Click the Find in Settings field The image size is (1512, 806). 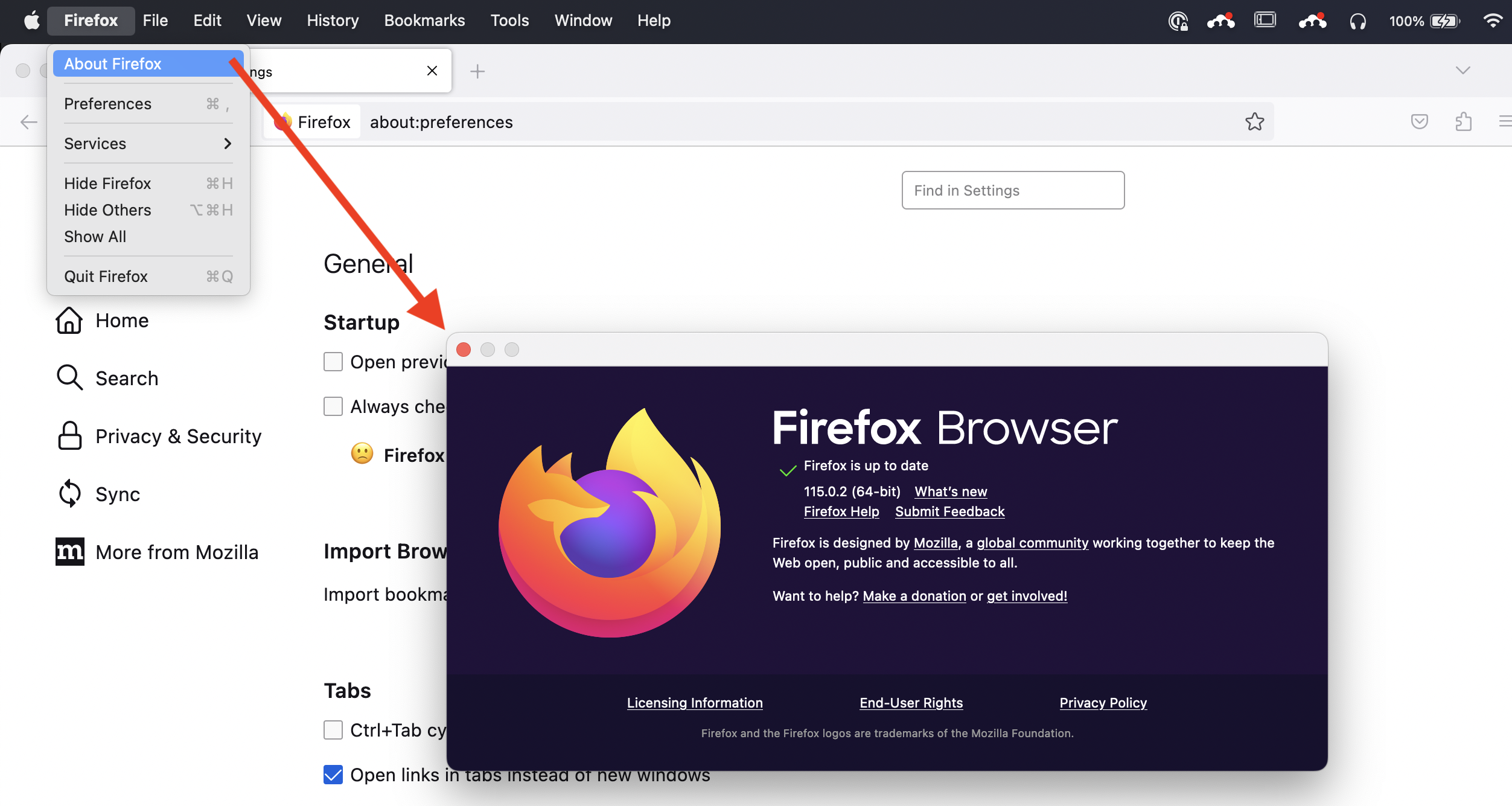pos(1013,191)
